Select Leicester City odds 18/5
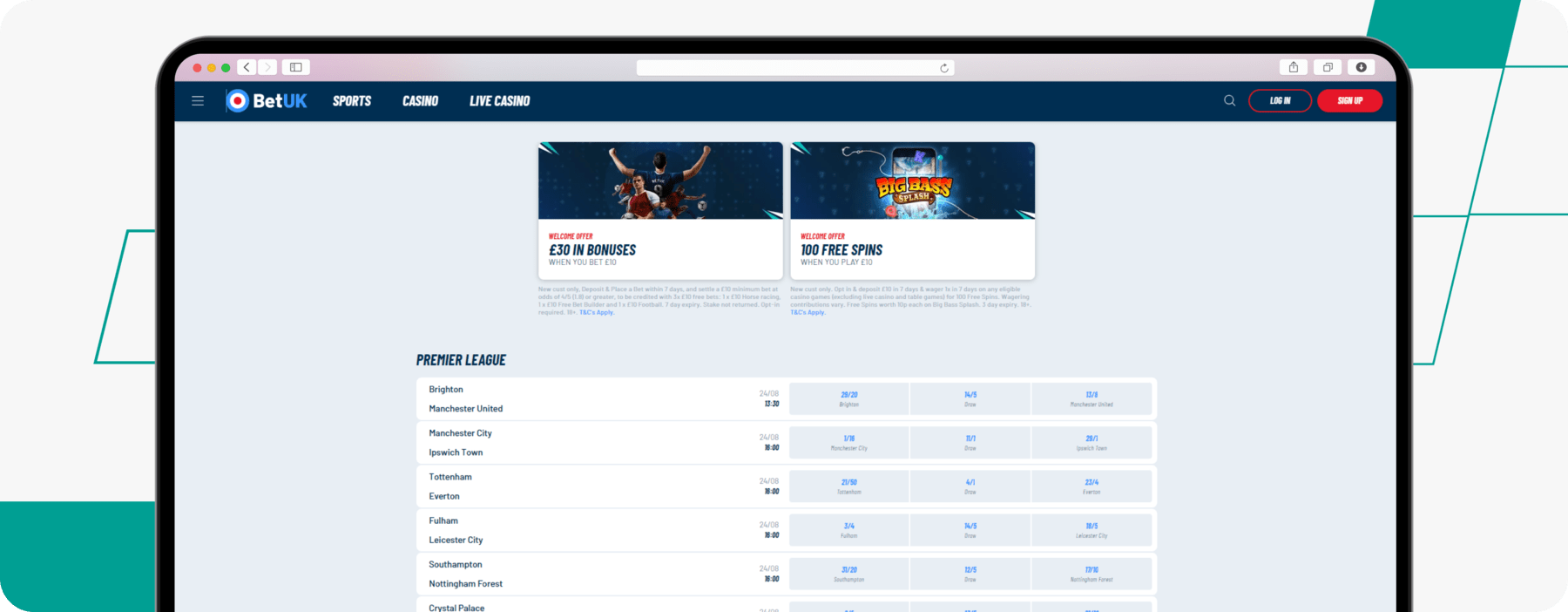This screenshot has height=612, width=1568. click(1092, 530)
